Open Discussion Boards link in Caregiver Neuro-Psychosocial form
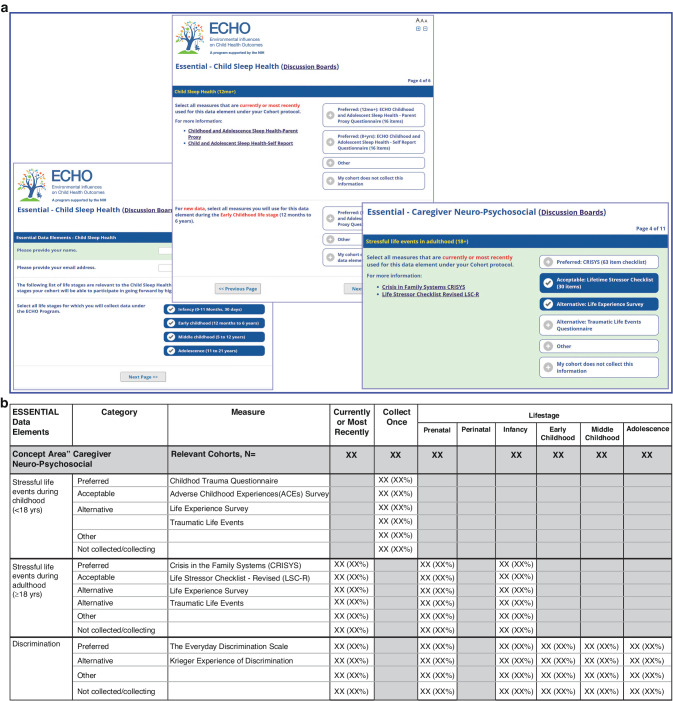The width and height of the screenshot is (673, 701). coord(571,212)
